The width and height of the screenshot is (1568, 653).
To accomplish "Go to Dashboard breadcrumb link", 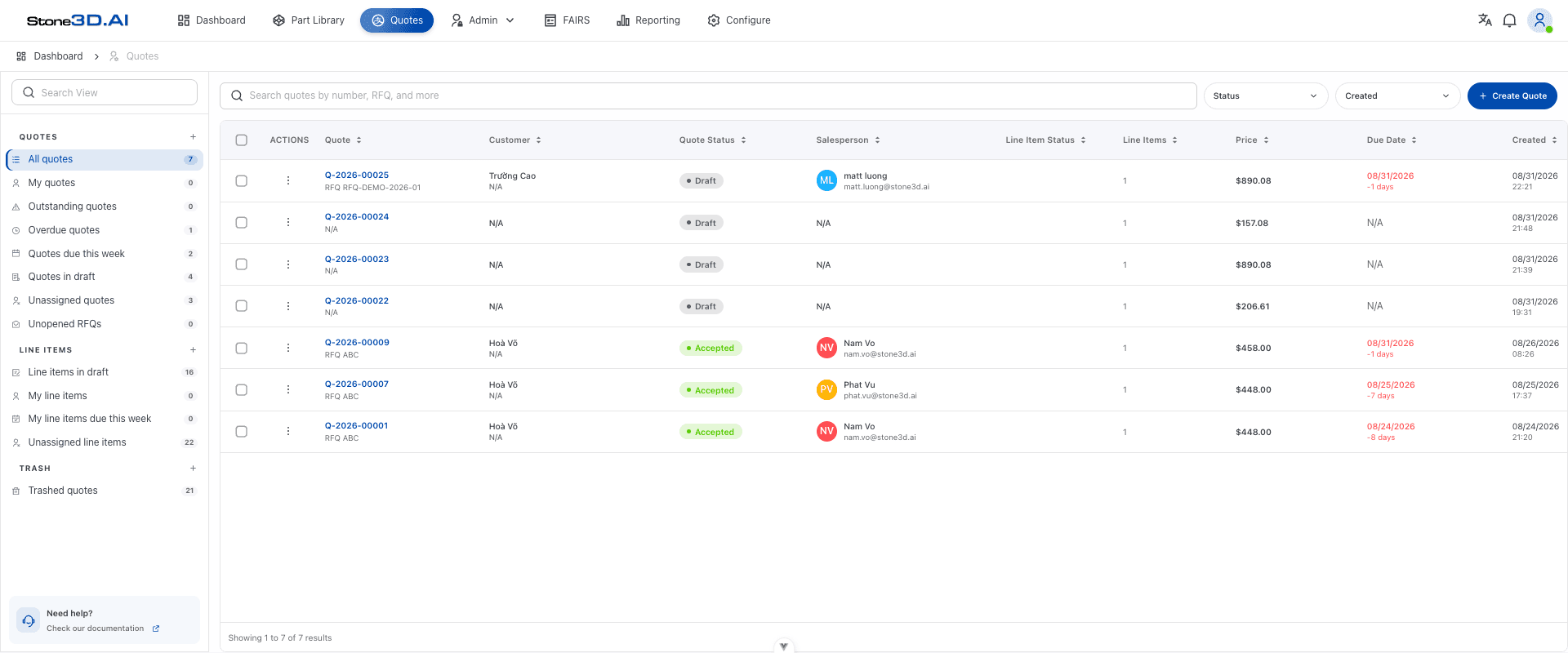I will tap(50, 56).
